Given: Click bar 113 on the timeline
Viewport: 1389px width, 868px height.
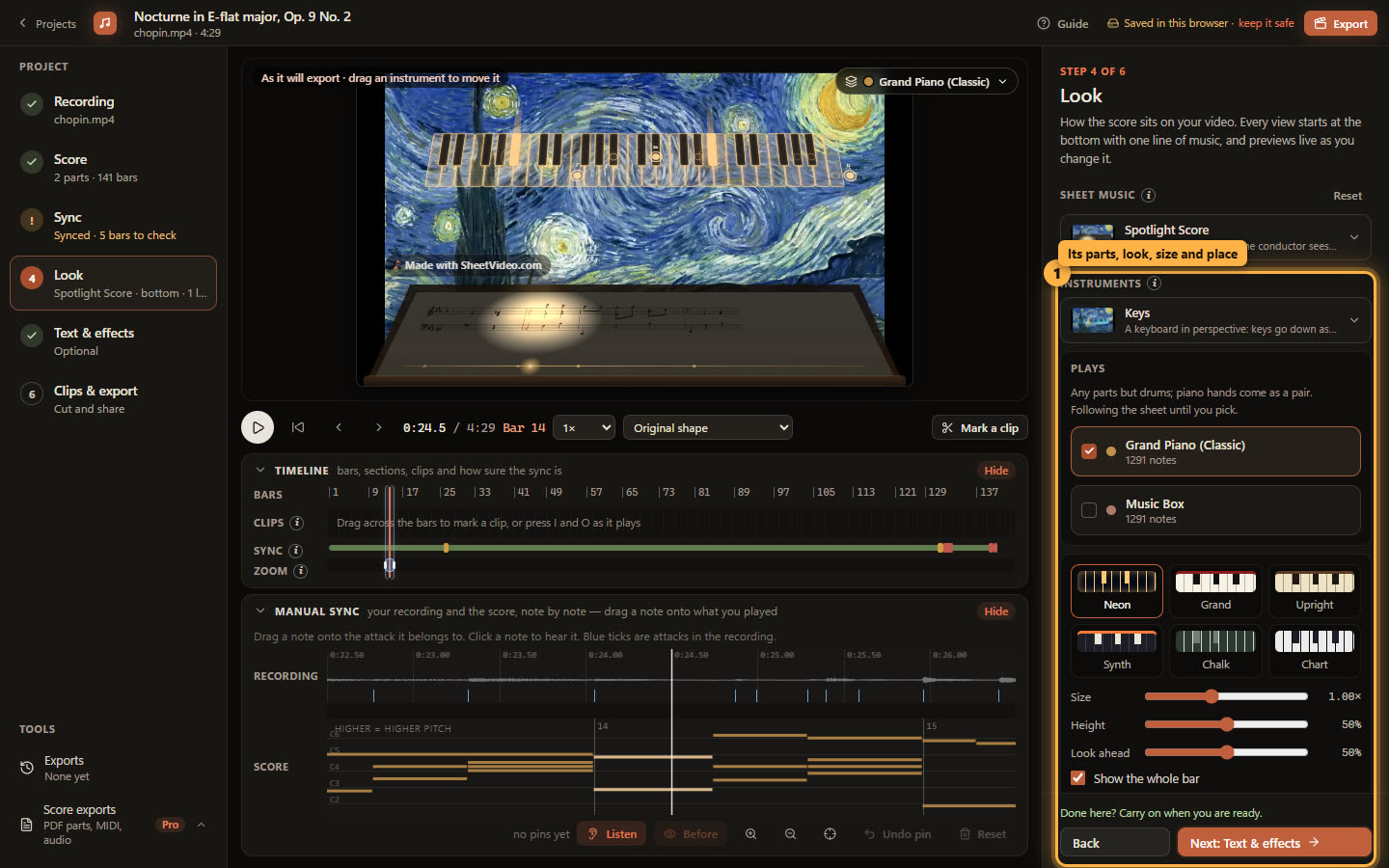Looking at the screenshot, I should click(865, 493).
